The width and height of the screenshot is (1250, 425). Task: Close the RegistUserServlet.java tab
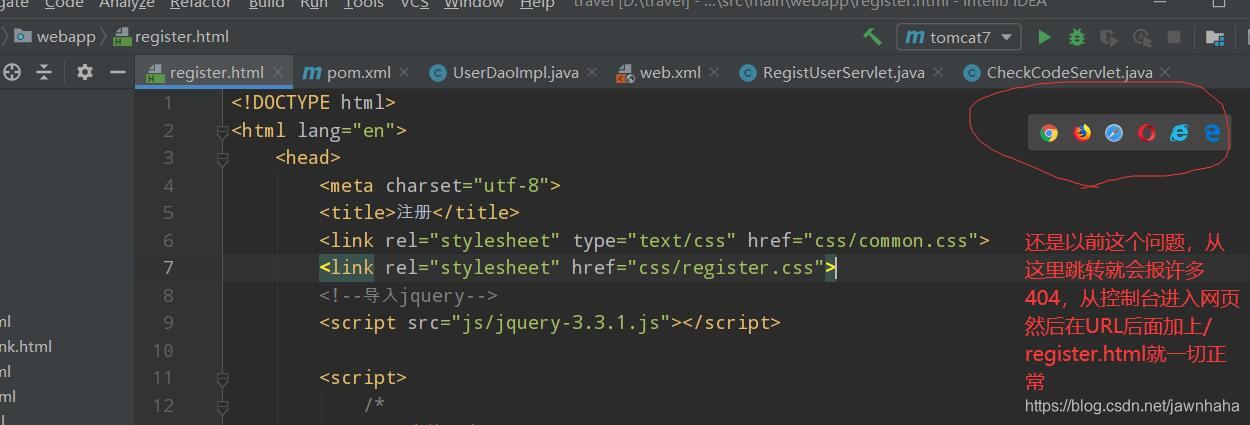pos(938,72)
